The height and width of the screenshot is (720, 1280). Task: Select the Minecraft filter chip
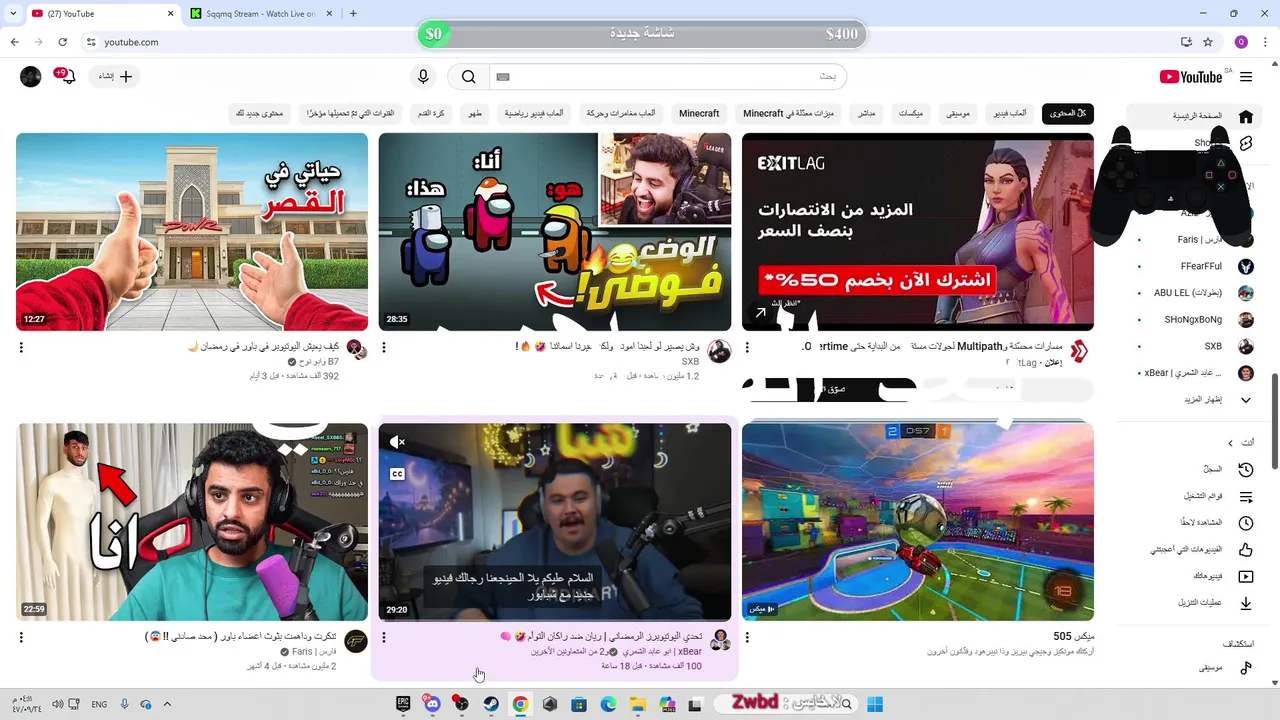coord(699,113)
